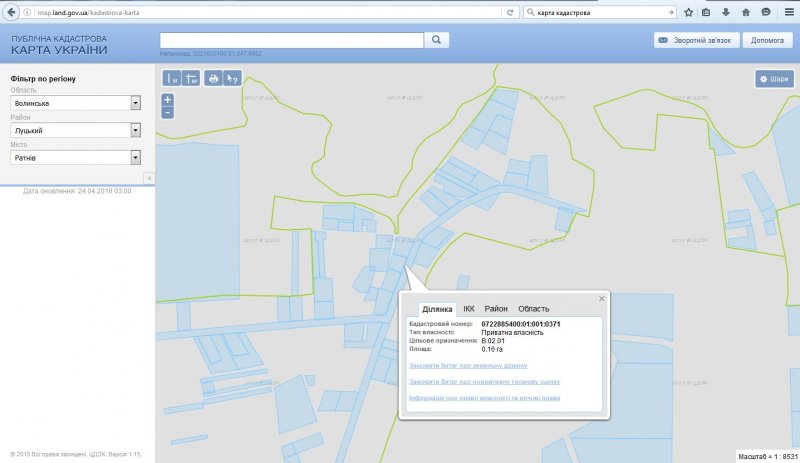Activate the identify parcel info tool

tap(232, 78)
